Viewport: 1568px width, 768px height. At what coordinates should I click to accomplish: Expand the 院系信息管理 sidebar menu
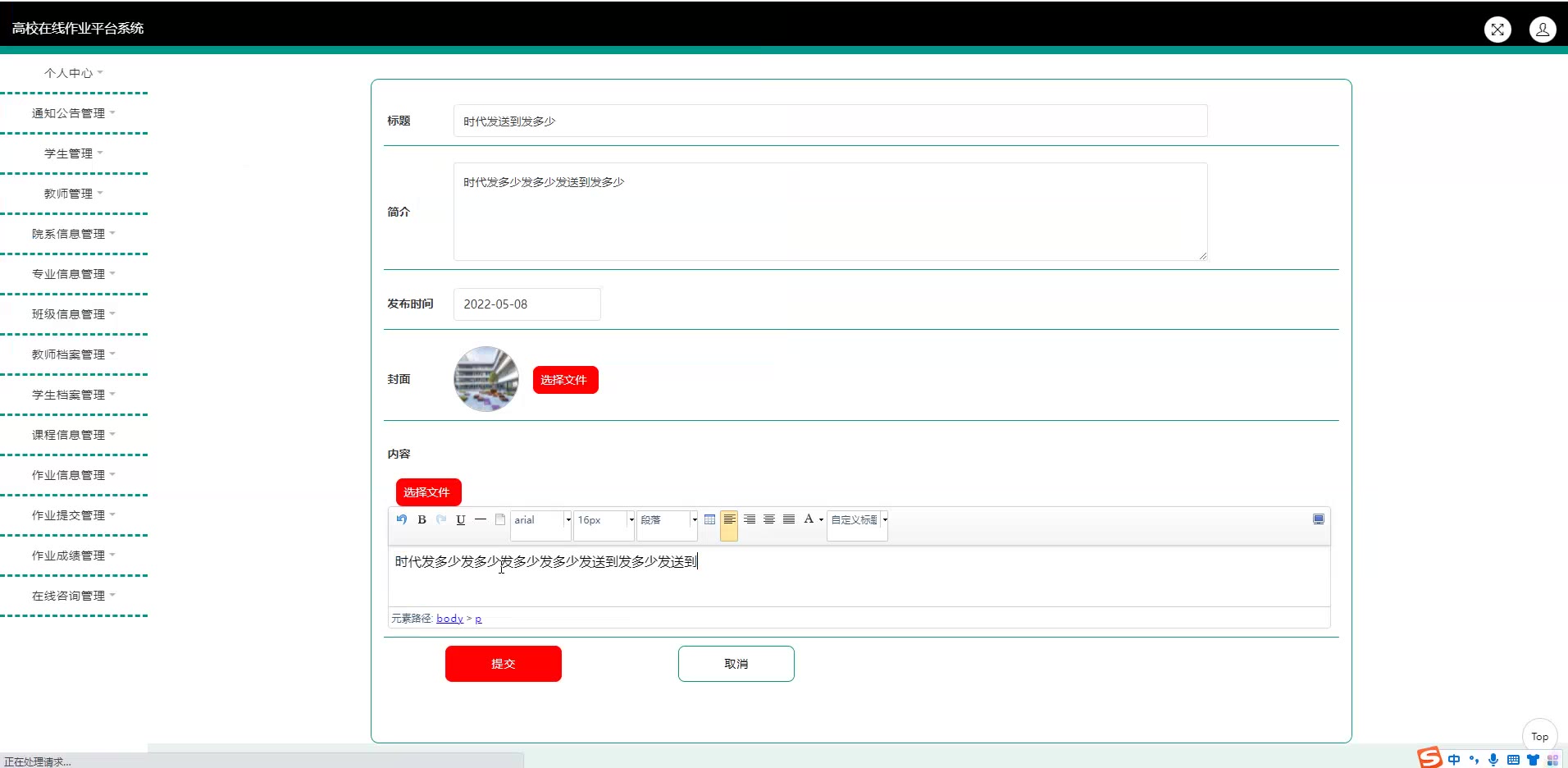(74, 234)
